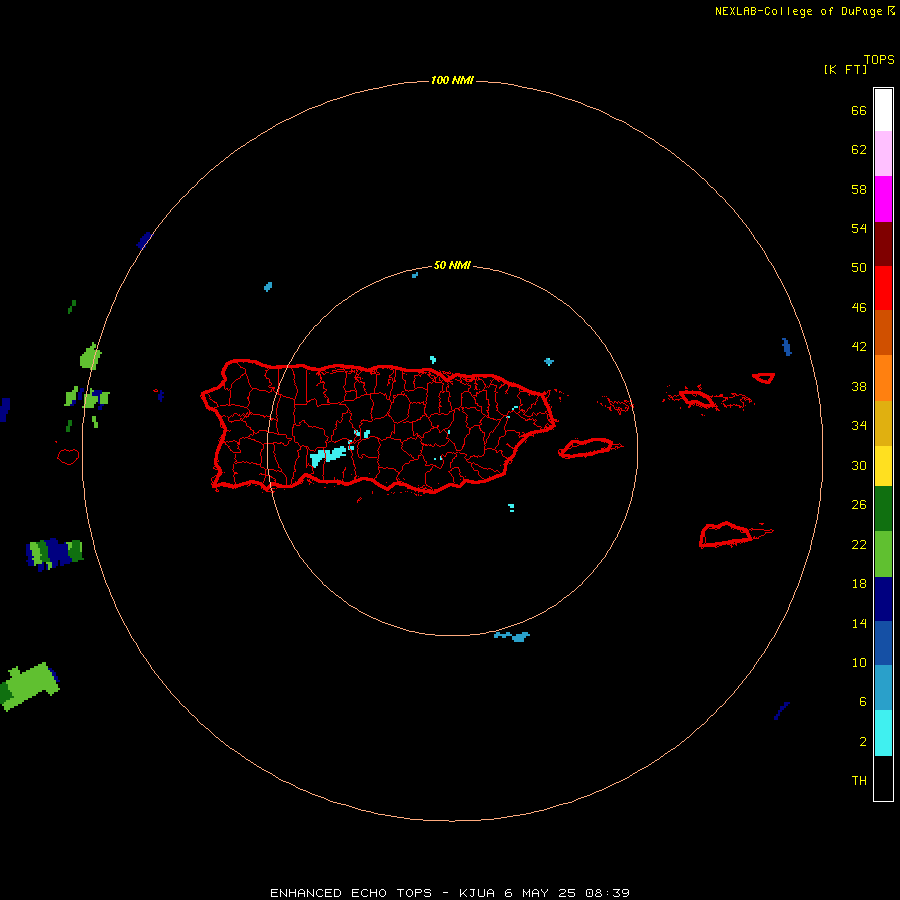Click the "26" scale label
Screen dimensions: 900x900
point(859,505)
